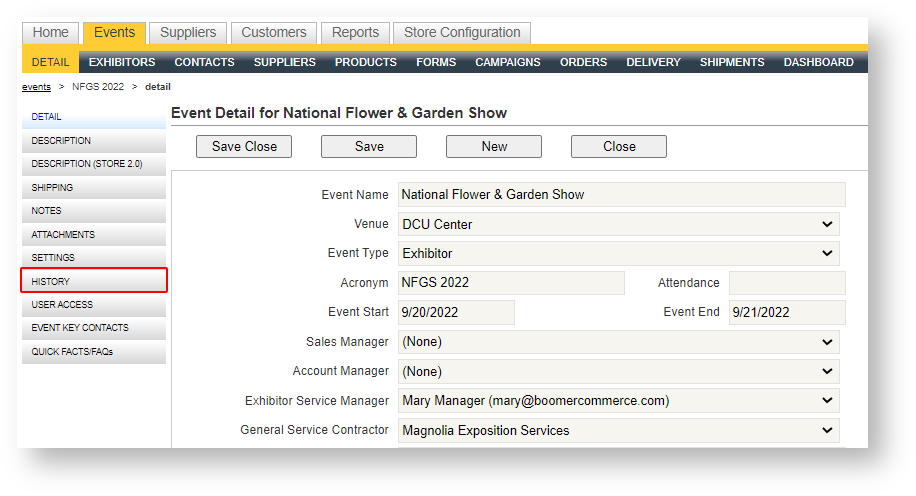Open the DASHBOARD menu item

(818, 62)
